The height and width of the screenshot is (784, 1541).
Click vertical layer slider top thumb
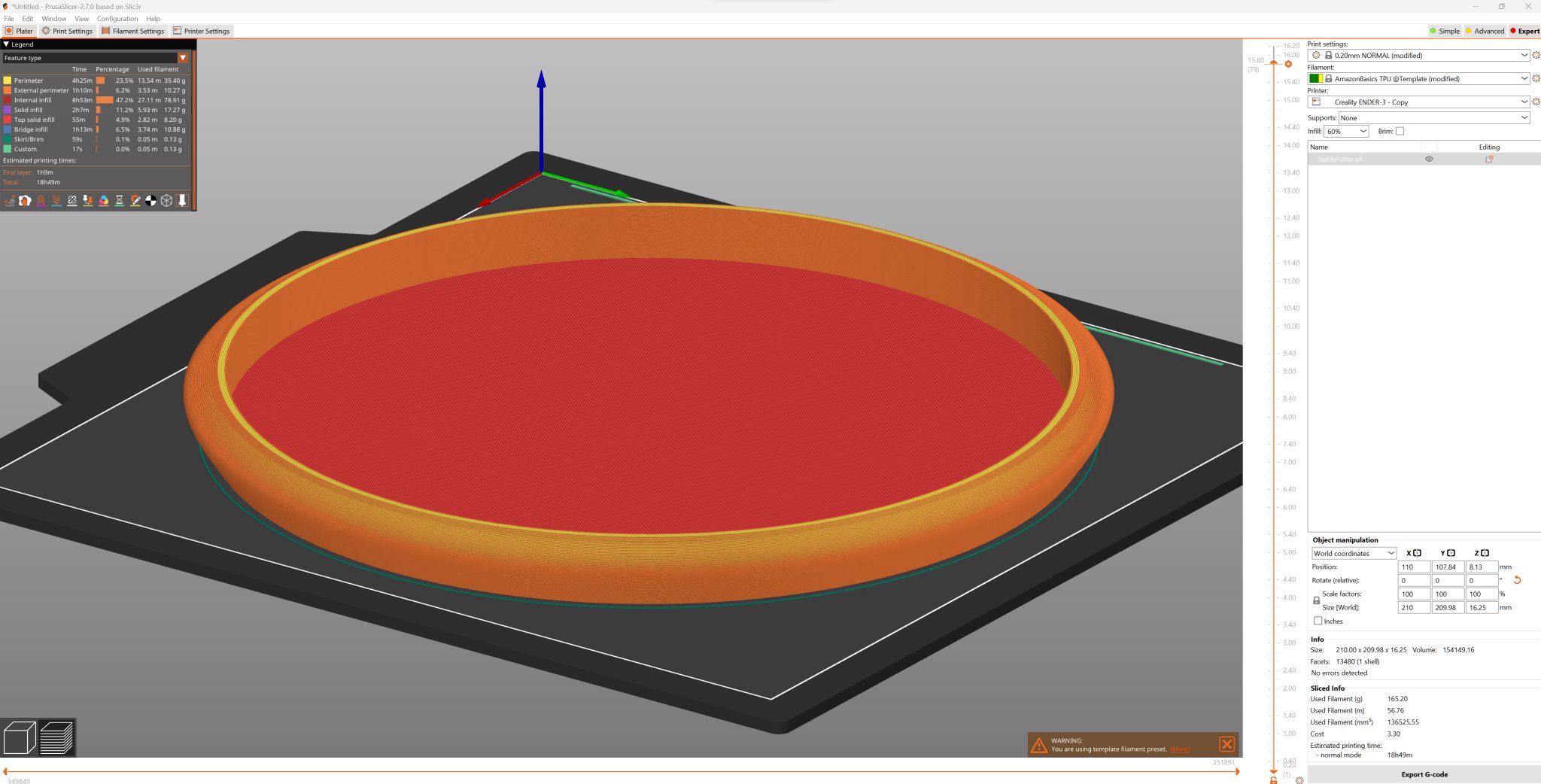(x=1273, y=62)
